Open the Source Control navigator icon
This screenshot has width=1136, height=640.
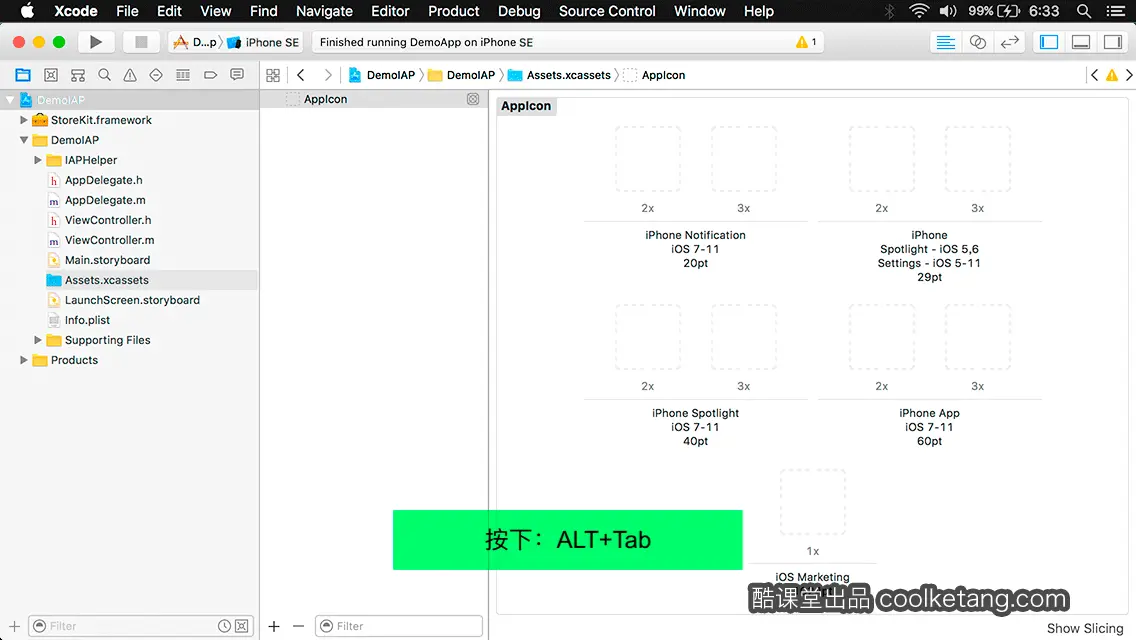pos(51,75)
